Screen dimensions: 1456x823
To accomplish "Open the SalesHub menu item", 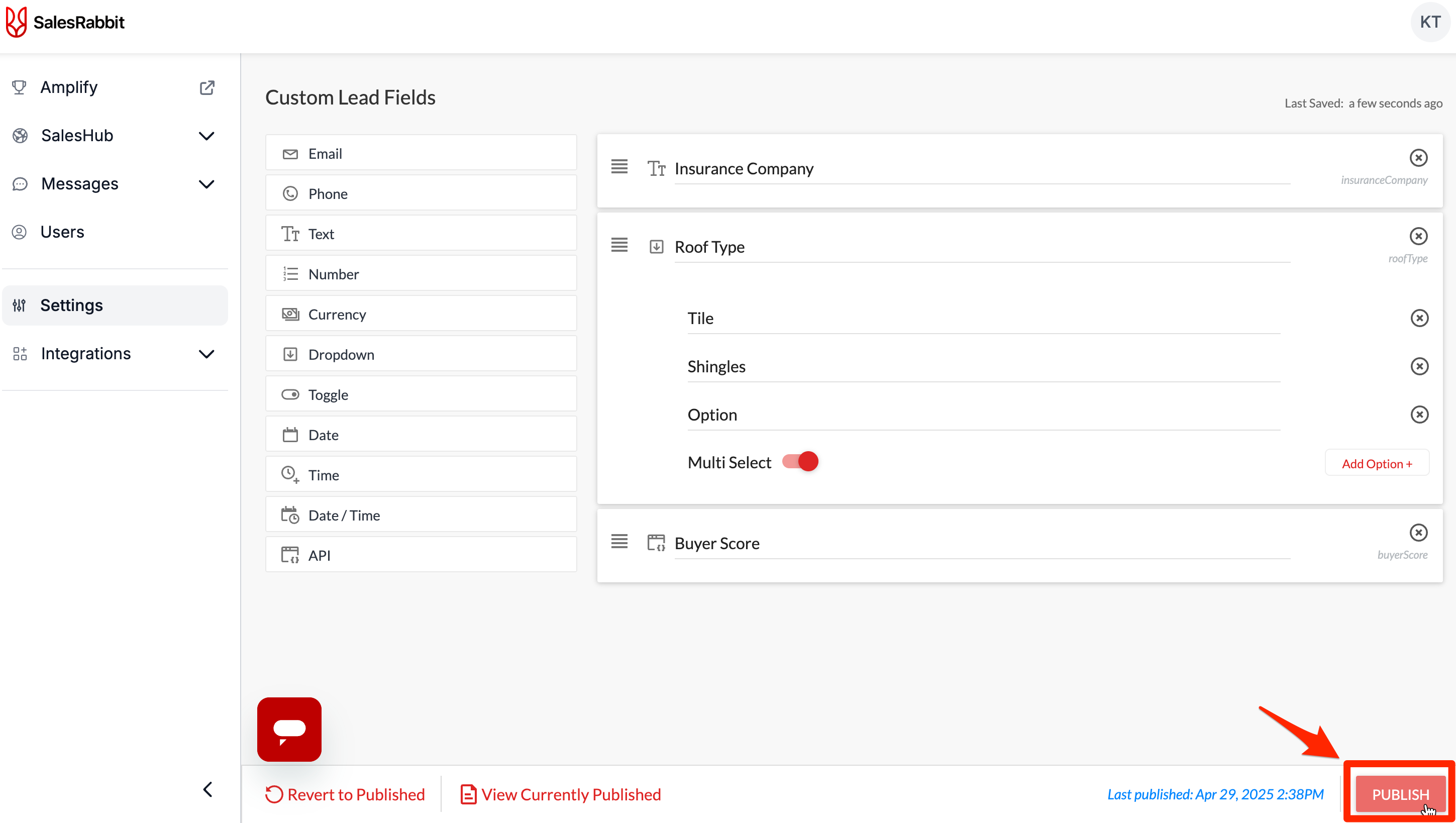I will click(77, 136).
